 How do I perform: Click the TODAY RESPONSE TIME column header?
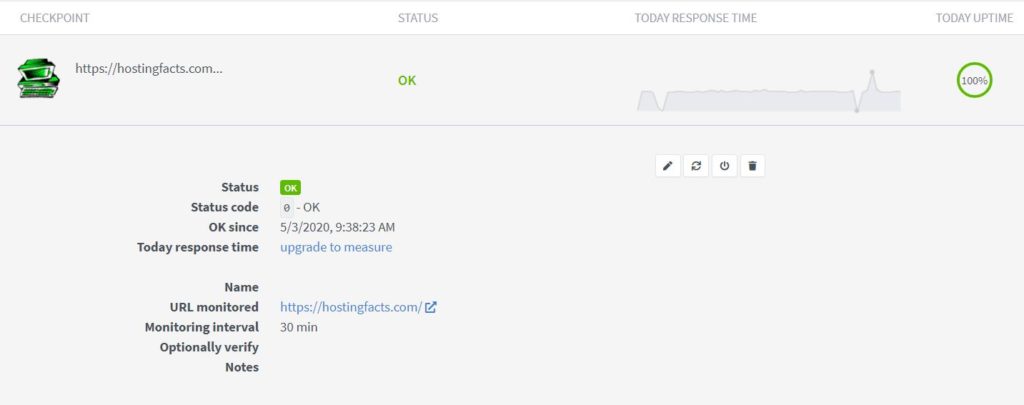[x=696, y=18]
